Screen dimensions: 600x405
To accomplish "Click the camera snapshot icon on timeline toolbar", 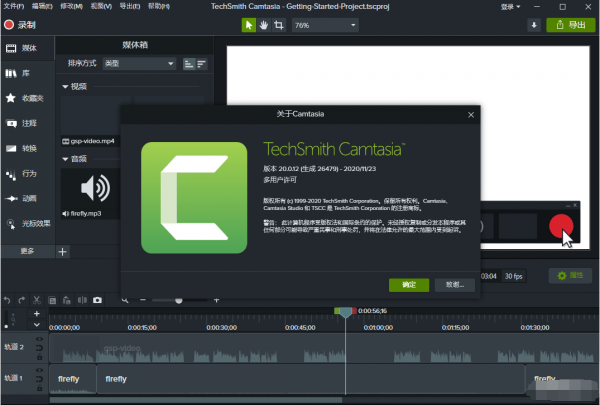I will click(97, 300).
